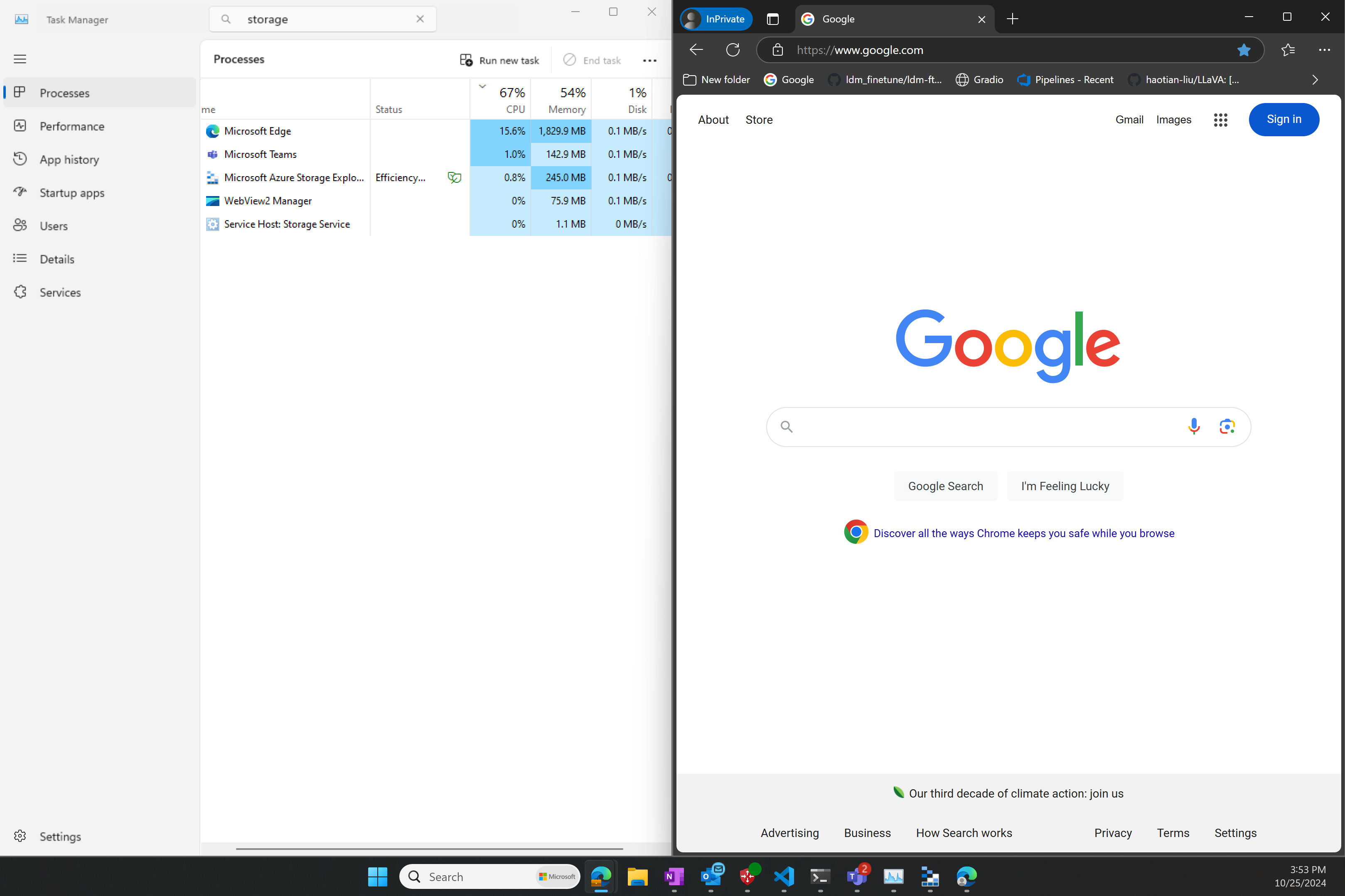The width and height of the screenshot is (1345, 896).
Task: Click Run new task button
Action: click(x=499, y=59)
